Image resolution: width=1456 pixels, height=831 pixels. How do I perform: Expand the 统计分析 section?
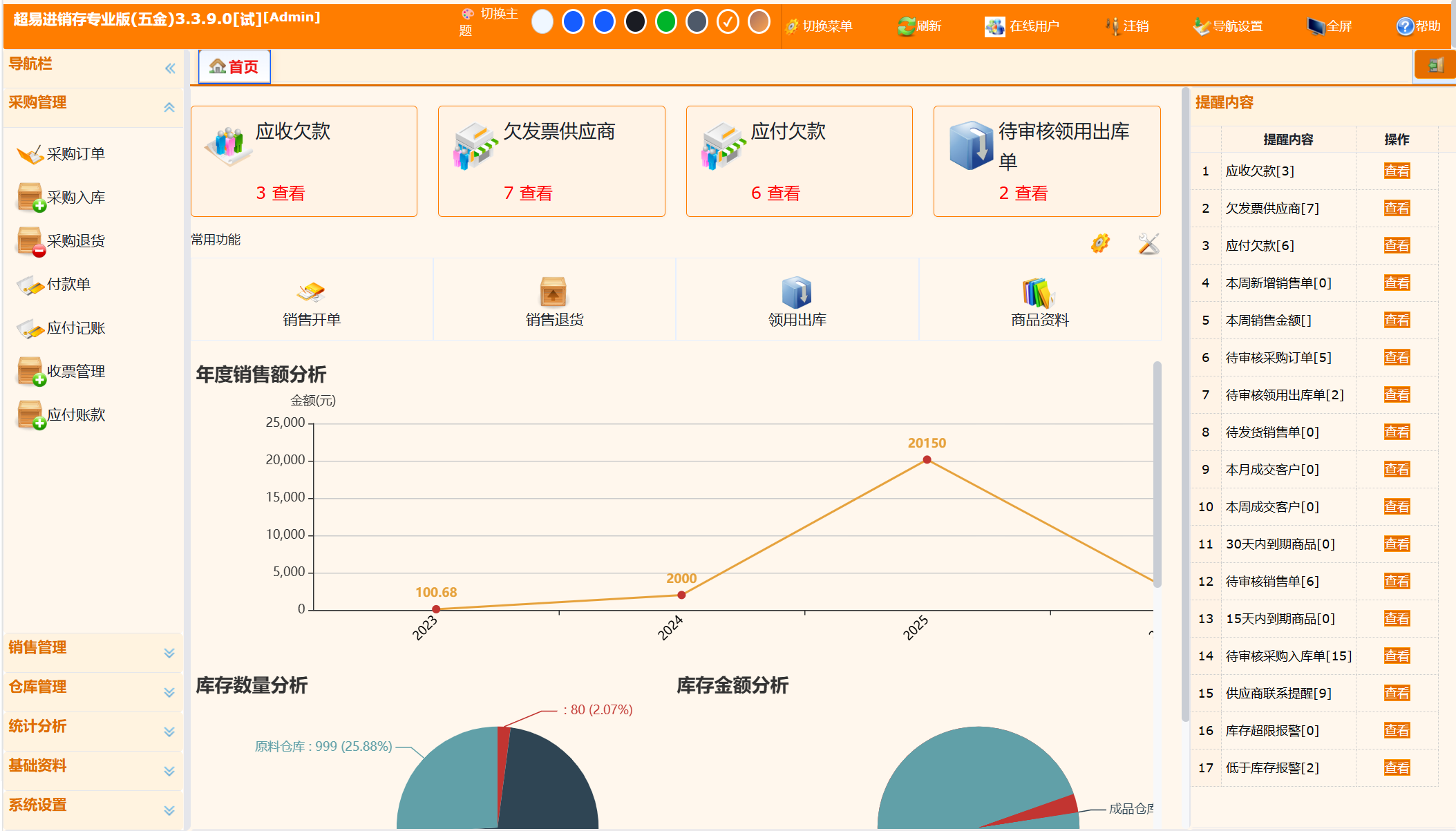click(x=169, y=732)
